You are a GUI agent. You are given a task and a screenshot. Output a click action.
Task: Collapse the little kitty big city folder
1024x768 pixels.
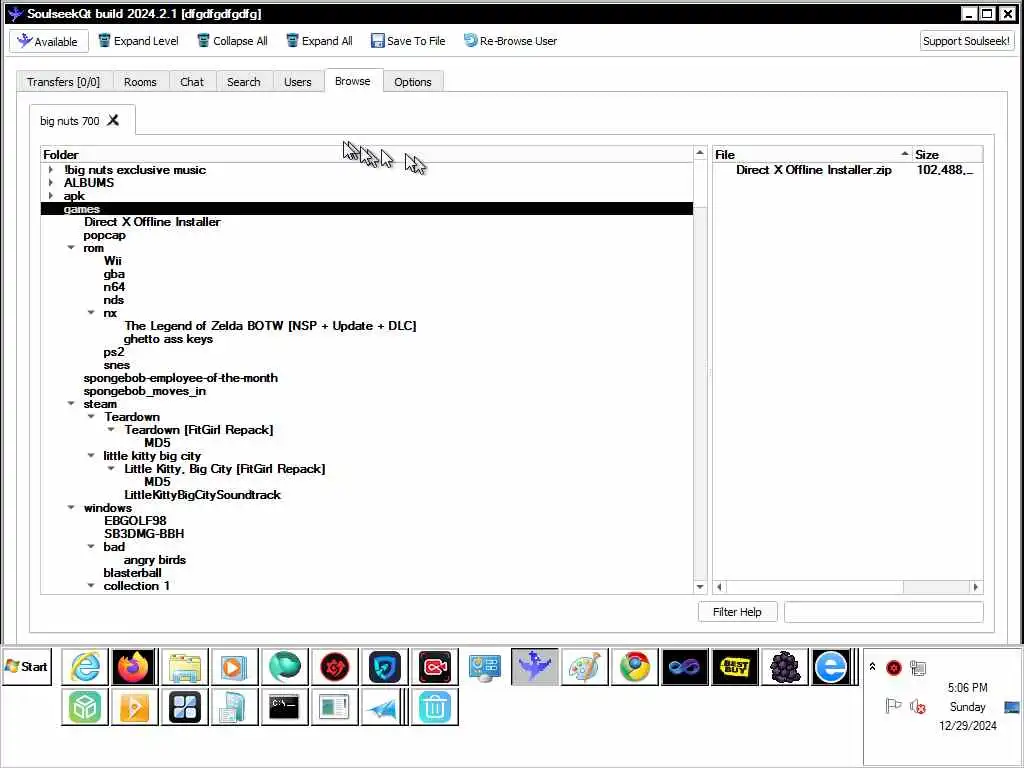coord(91,456)
